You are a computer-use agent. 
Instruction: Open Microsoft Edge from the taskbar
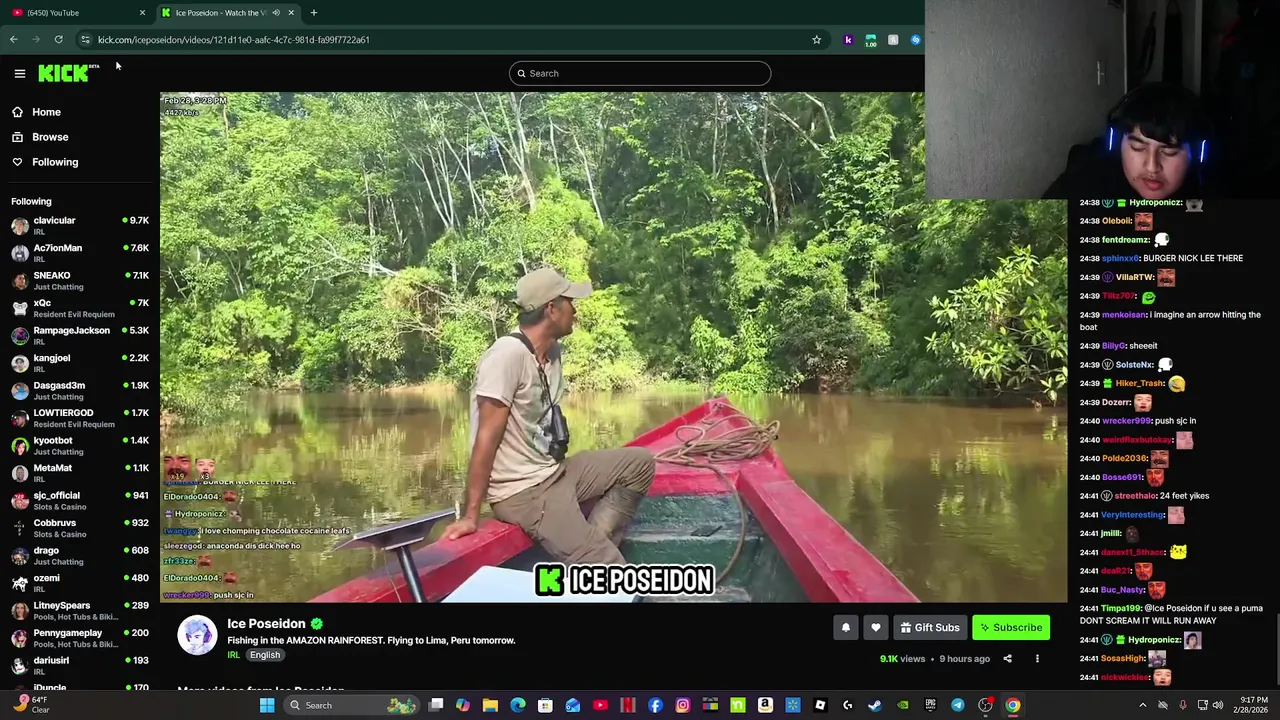[x=518, y=705]
